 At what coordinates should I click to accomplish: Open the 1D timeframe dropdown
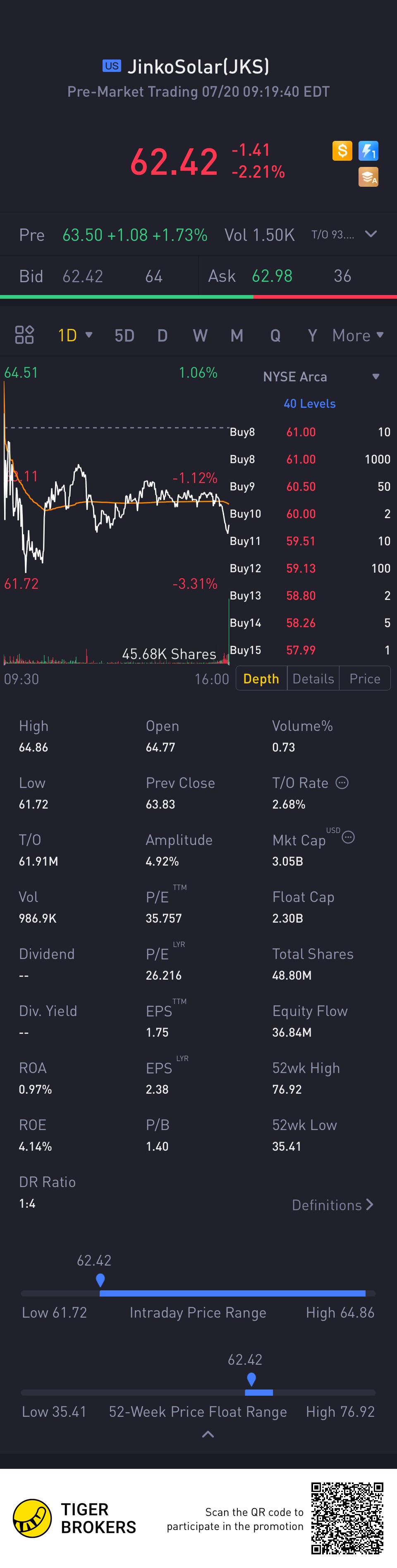pos(75,335)
